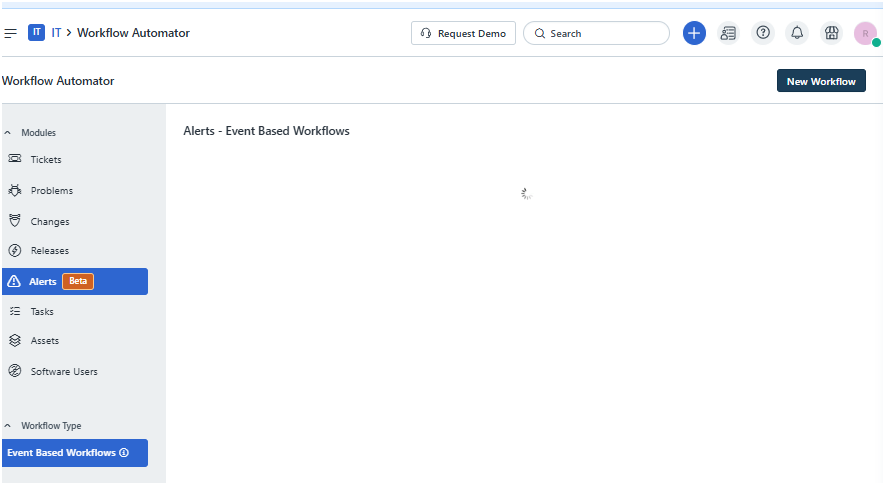Click the Tickets ticket icon
885x485 pixels.
point(15,159)
